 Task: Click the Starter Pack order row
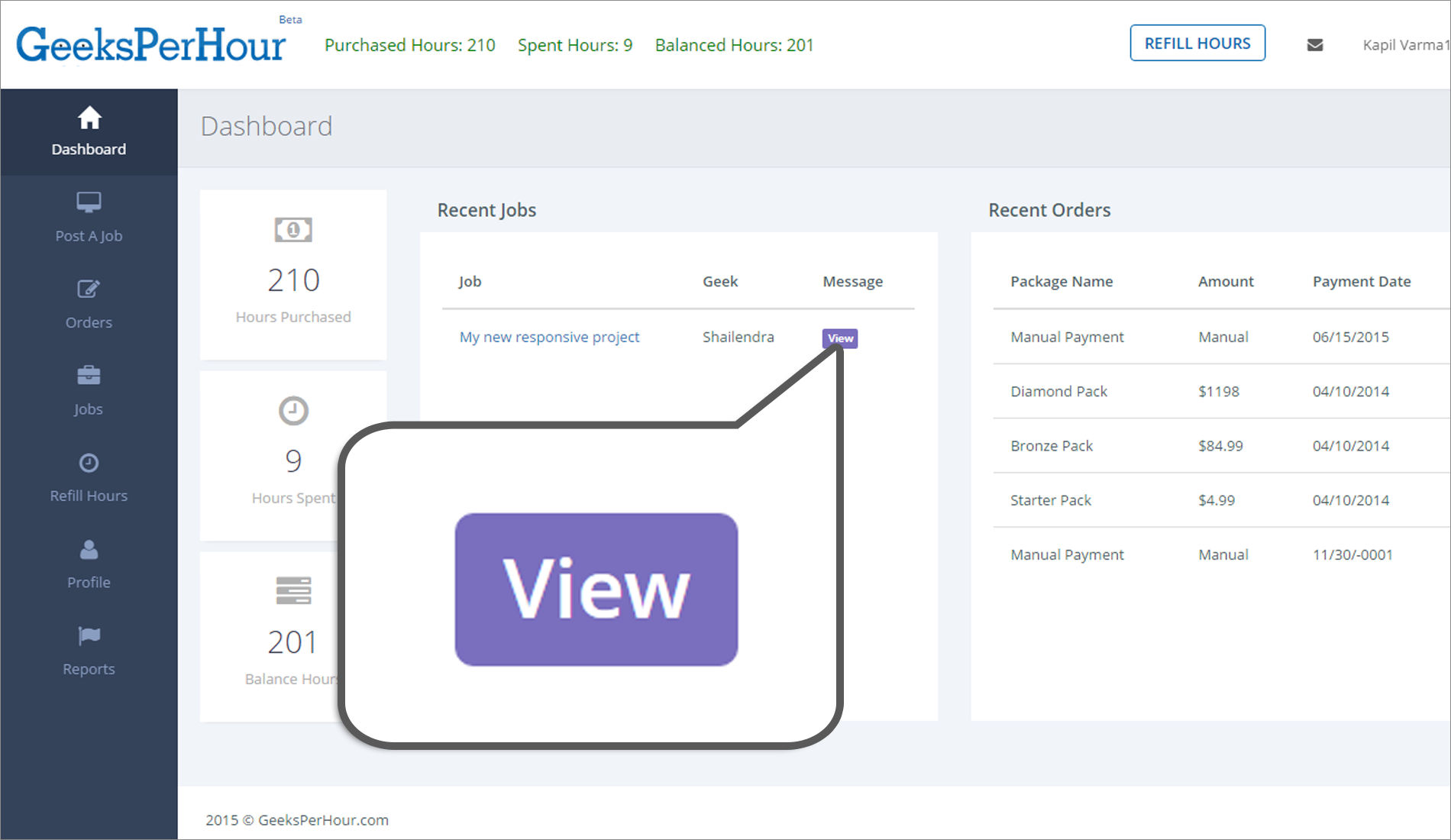click(x=1221, y=500)
